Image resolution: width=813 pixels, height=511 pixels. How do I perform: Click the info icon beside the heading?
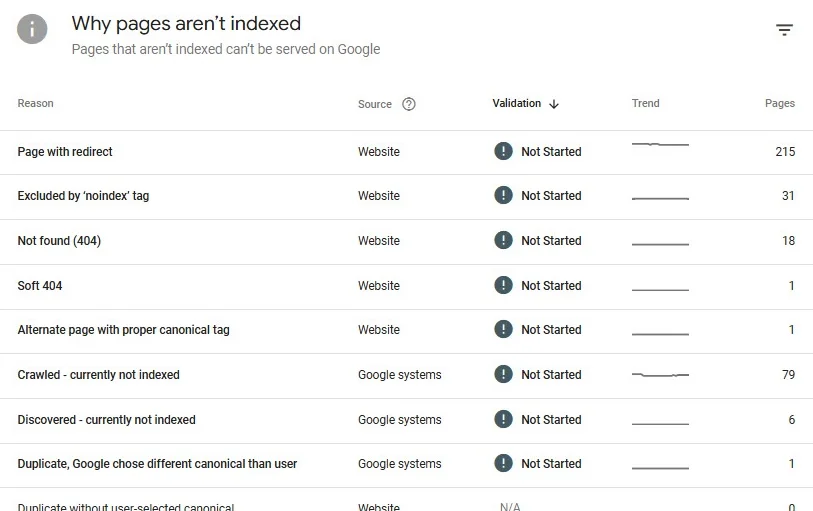tap(32, 29)
